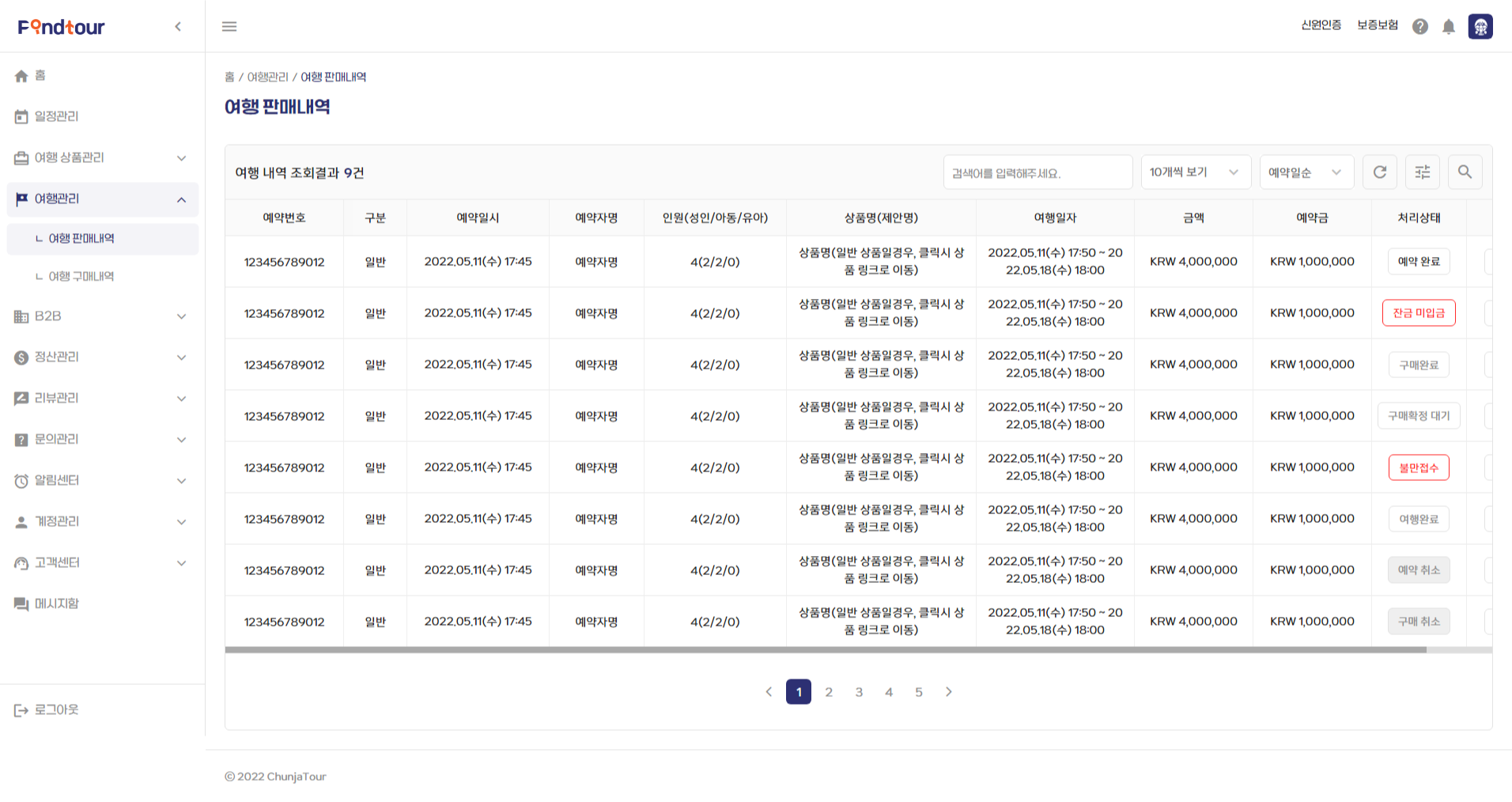Click the Findtour logo

click(61, 27)
